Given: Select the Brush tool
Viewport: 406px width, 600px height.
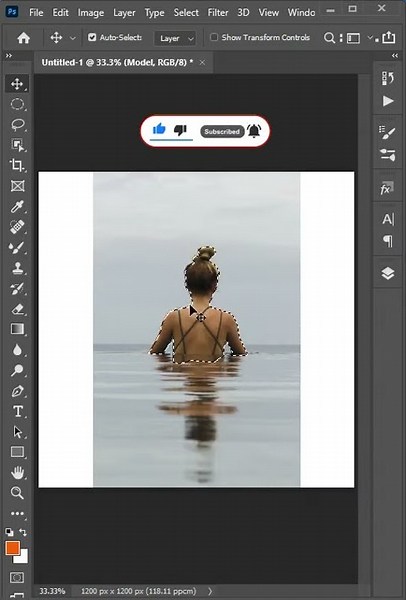Looking at the screenshot, I should click(x=17, y=248).
